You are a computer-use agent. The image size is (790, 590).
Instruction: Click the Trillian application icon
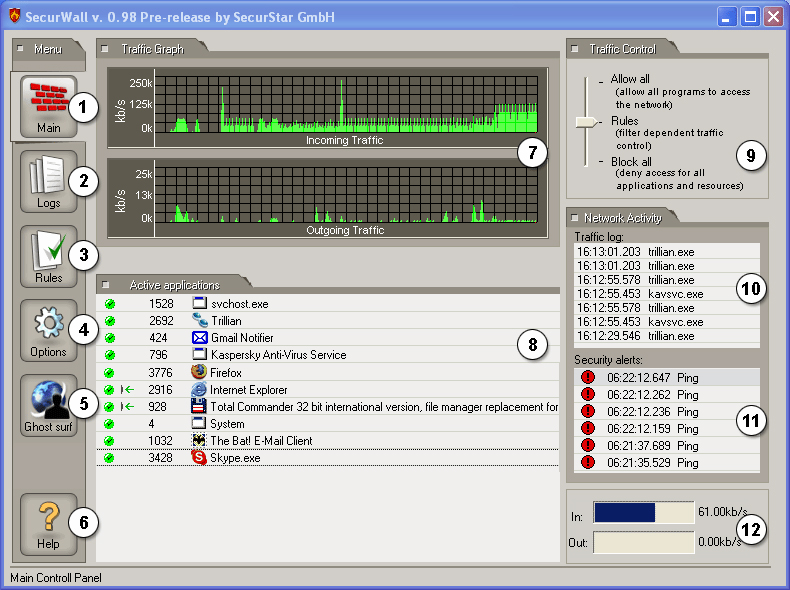pyautogui.click(x=200, y=320)
